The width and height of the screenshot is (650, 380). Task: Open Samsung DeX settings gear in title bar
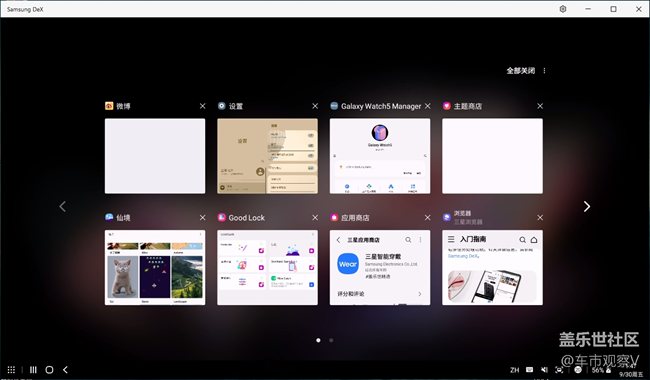pos(563,9)
